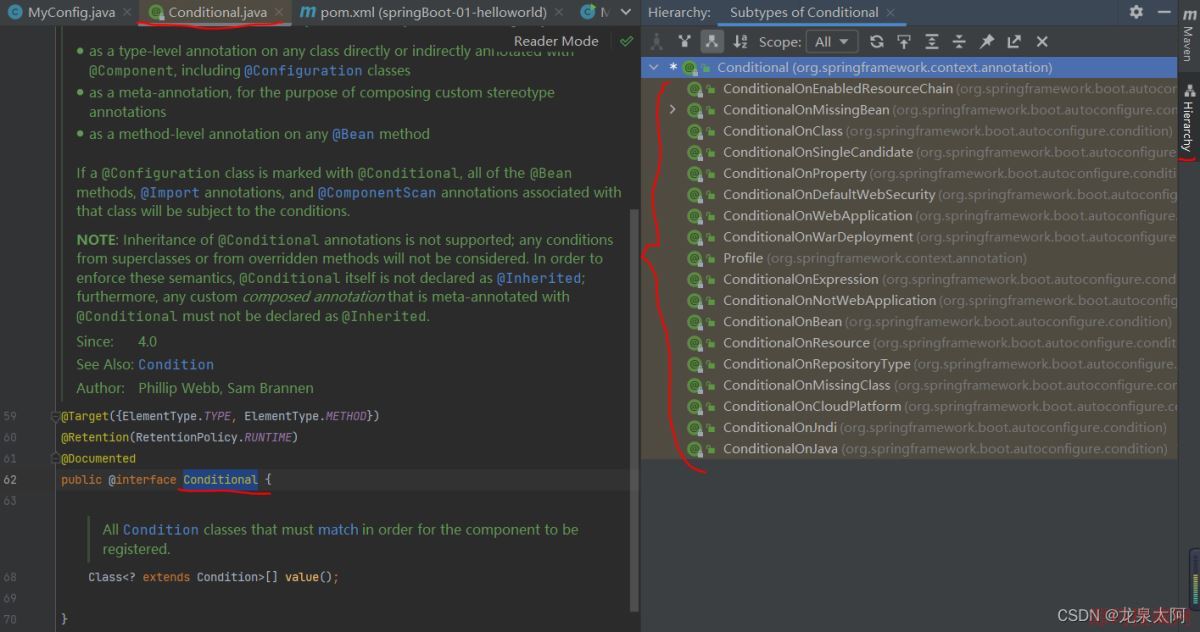The height and width of the screenshot is (632, 1200).
Task: Open hierarchy panel settings gear
Action: (x=1136, y=12)
